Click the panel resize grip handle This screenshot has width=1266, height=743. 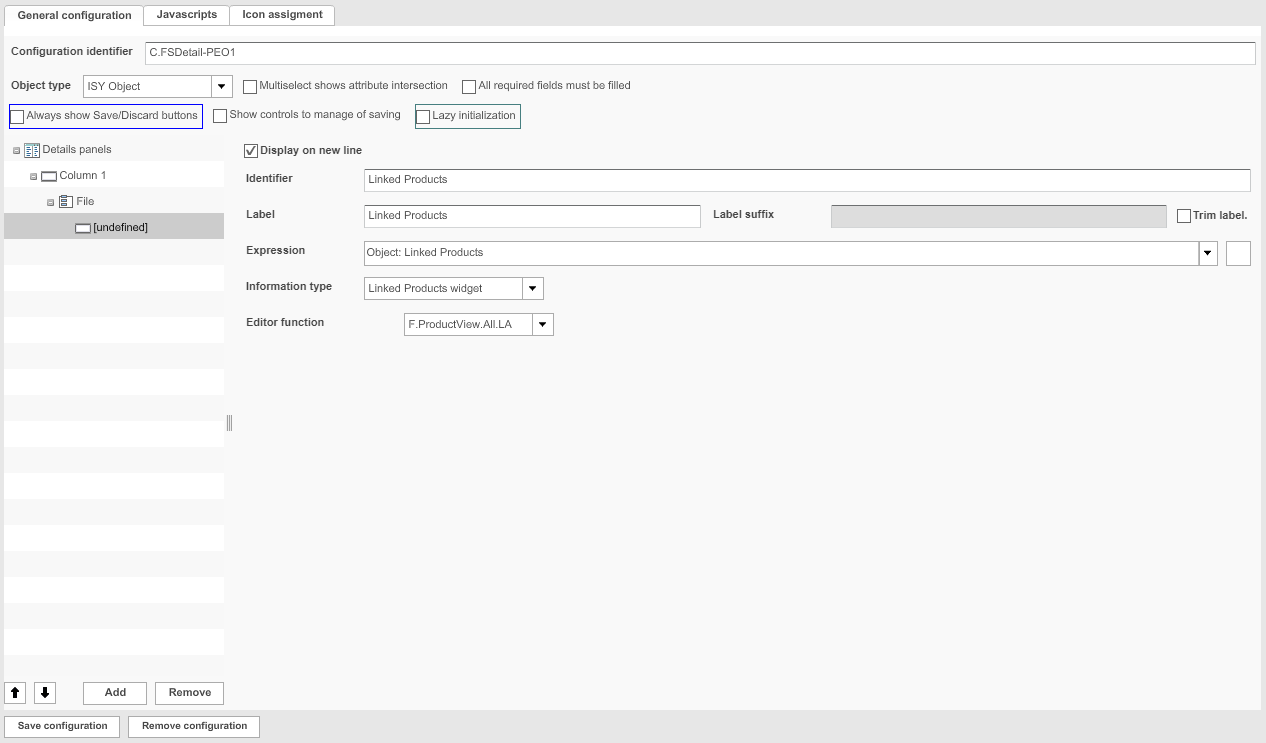tap(230, 423)
